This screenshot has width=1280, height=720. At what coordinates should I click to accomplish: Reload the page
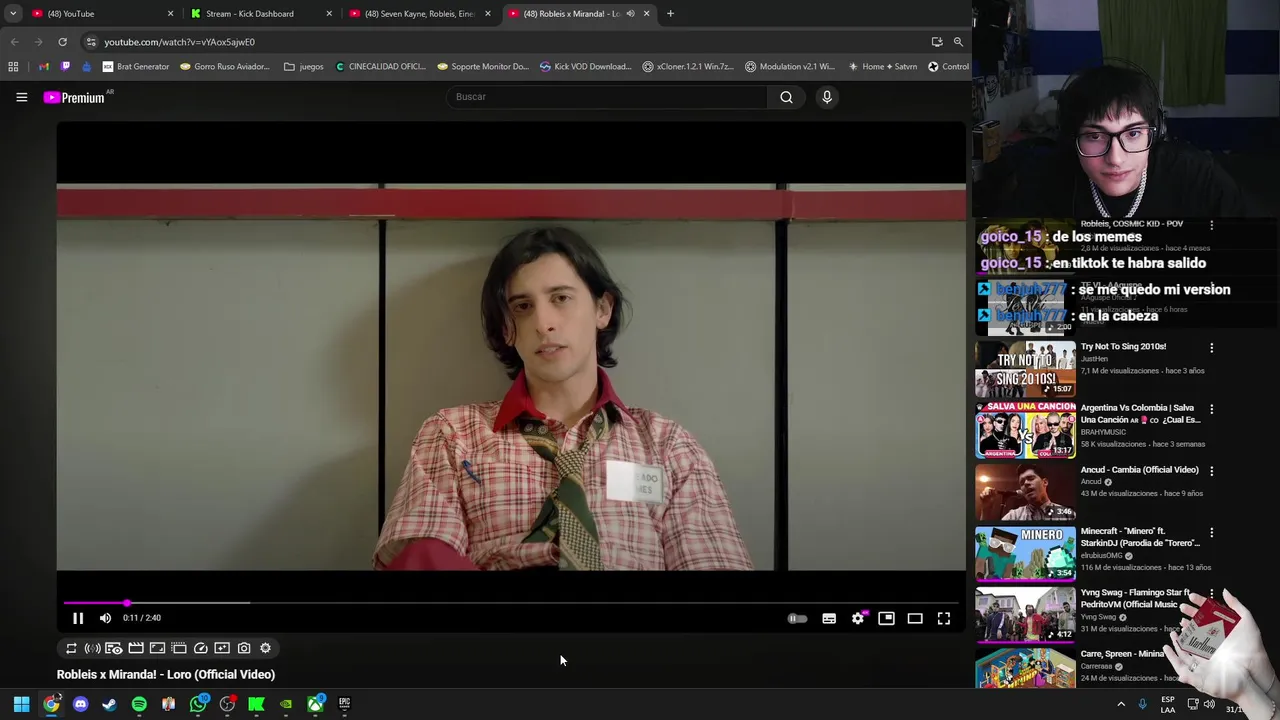click(62, 42)
